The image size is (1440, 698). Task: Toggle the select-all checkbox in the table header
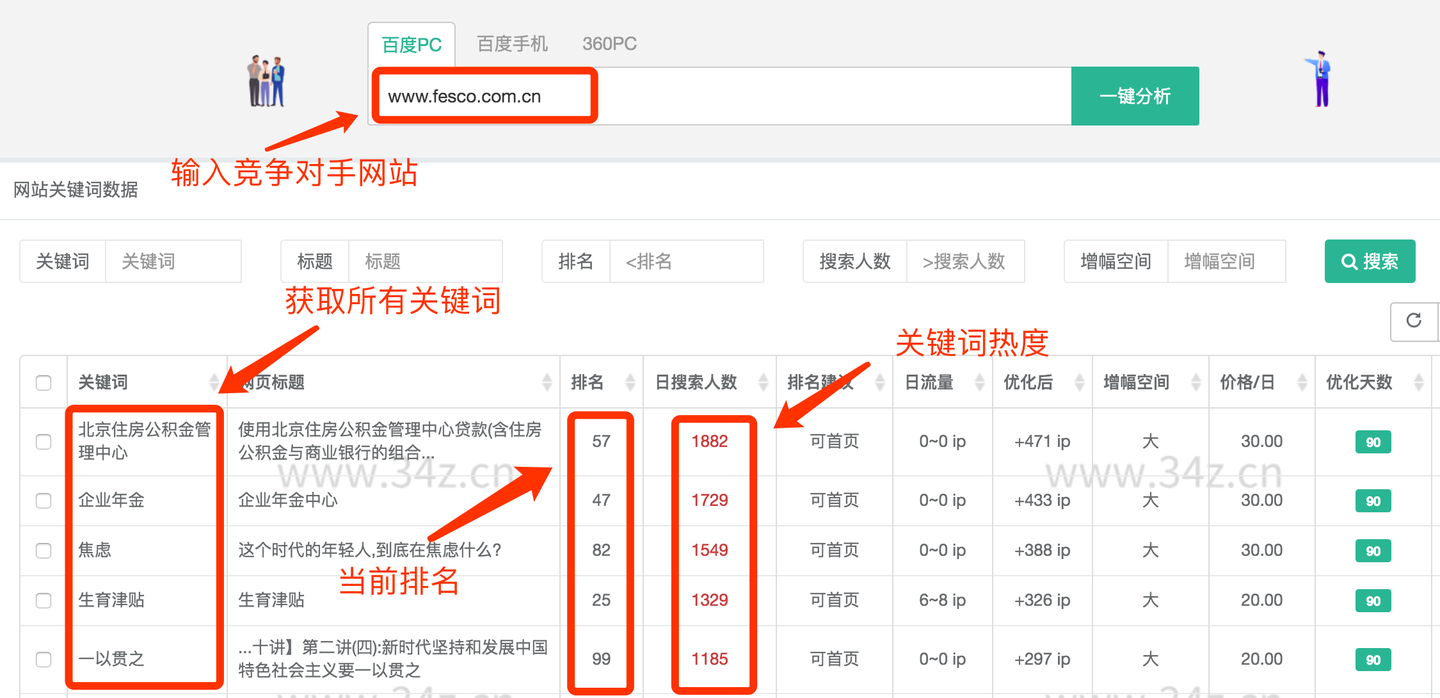click(x=43, y=383)
